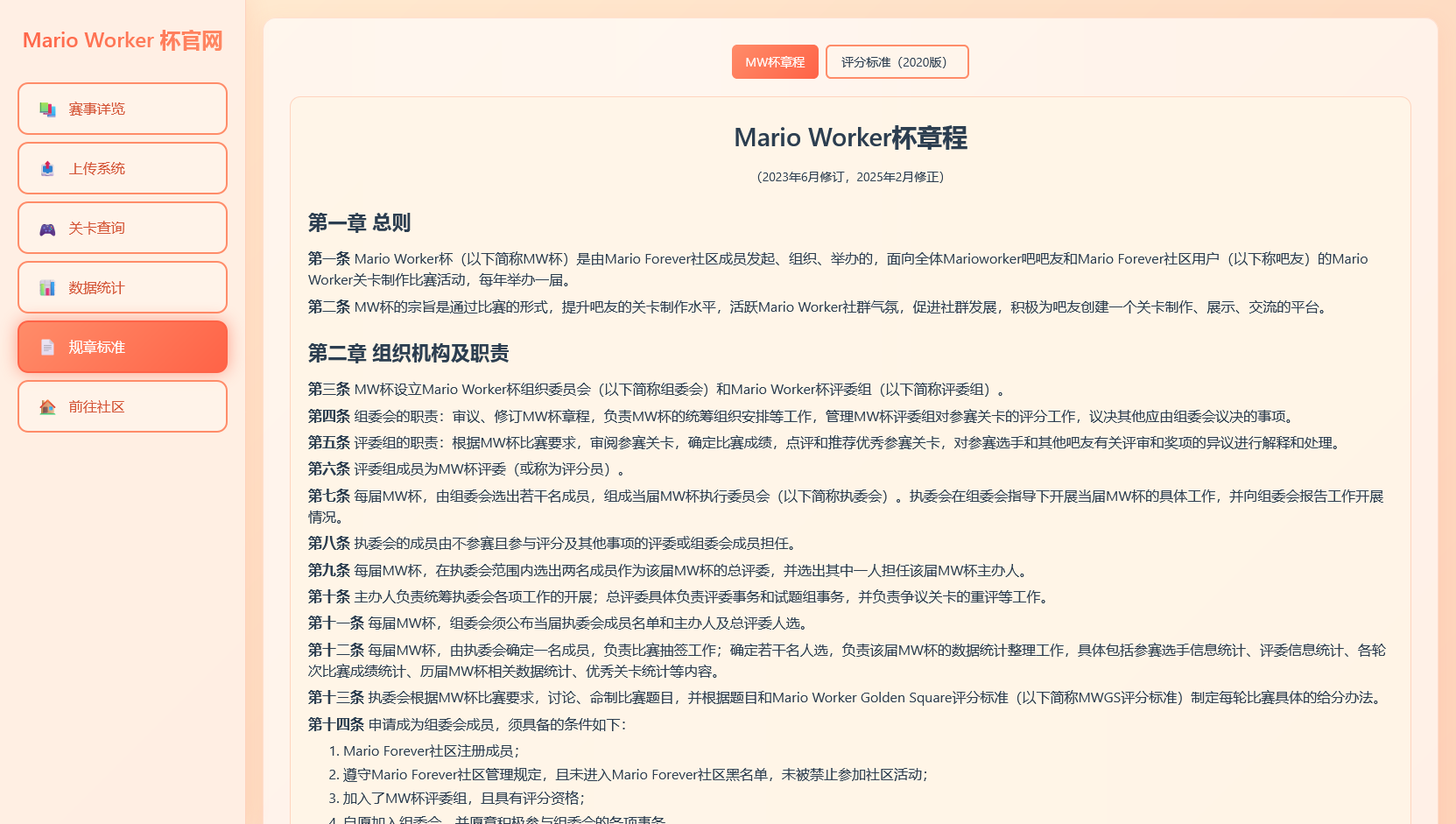Open 数据统计 in the sidebar
This screenshot has width=1456, height=824.
pos(123,287)
